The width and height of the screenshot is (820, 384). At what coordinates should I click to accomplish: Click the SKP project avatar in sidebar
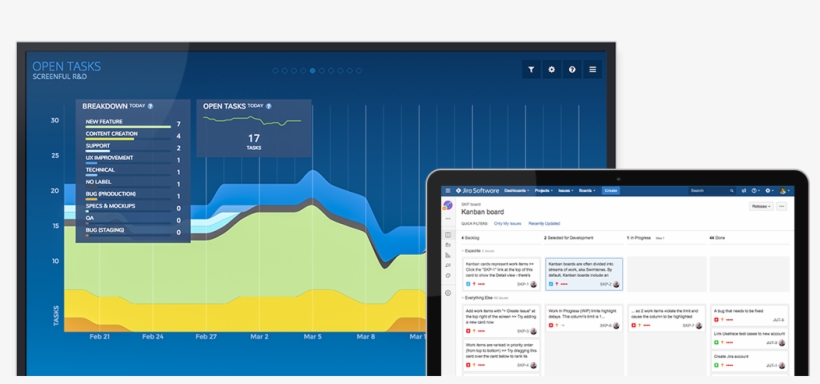[x=448, y=205]
